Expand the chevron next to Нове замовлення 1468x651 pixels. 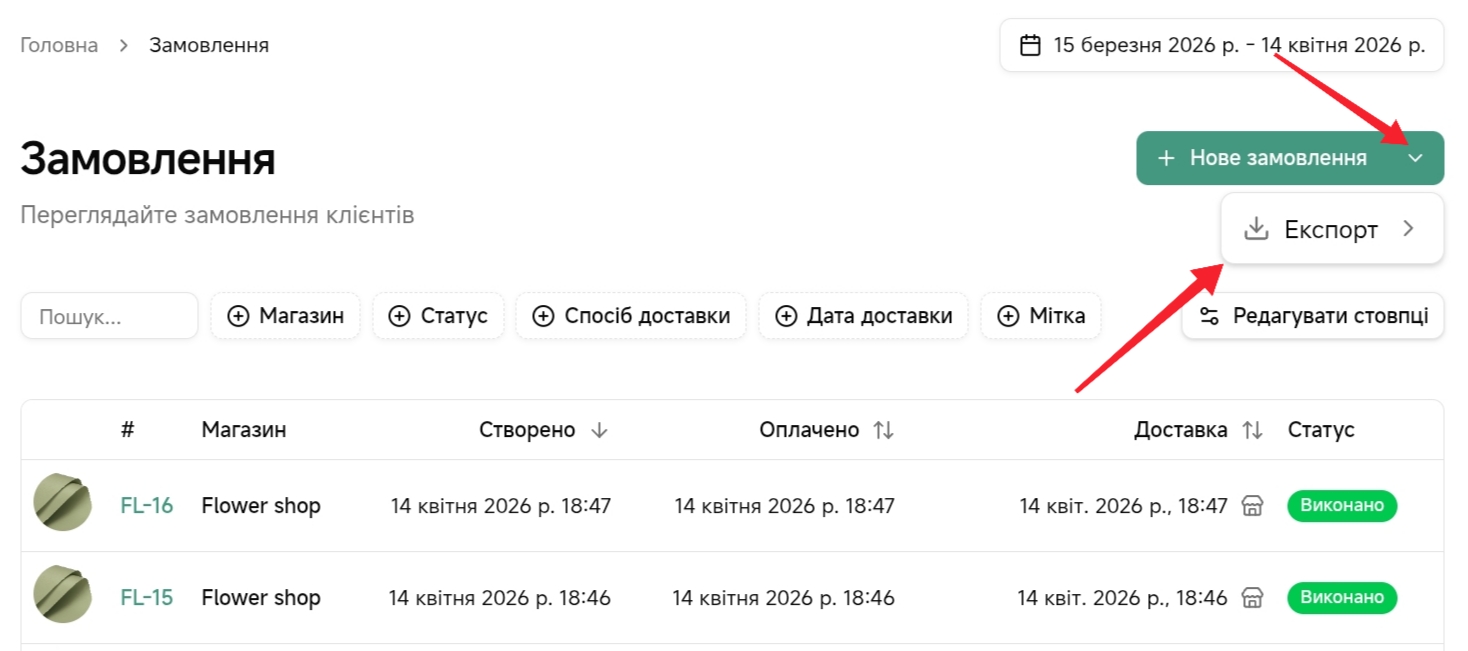(x=1415, y=158)
